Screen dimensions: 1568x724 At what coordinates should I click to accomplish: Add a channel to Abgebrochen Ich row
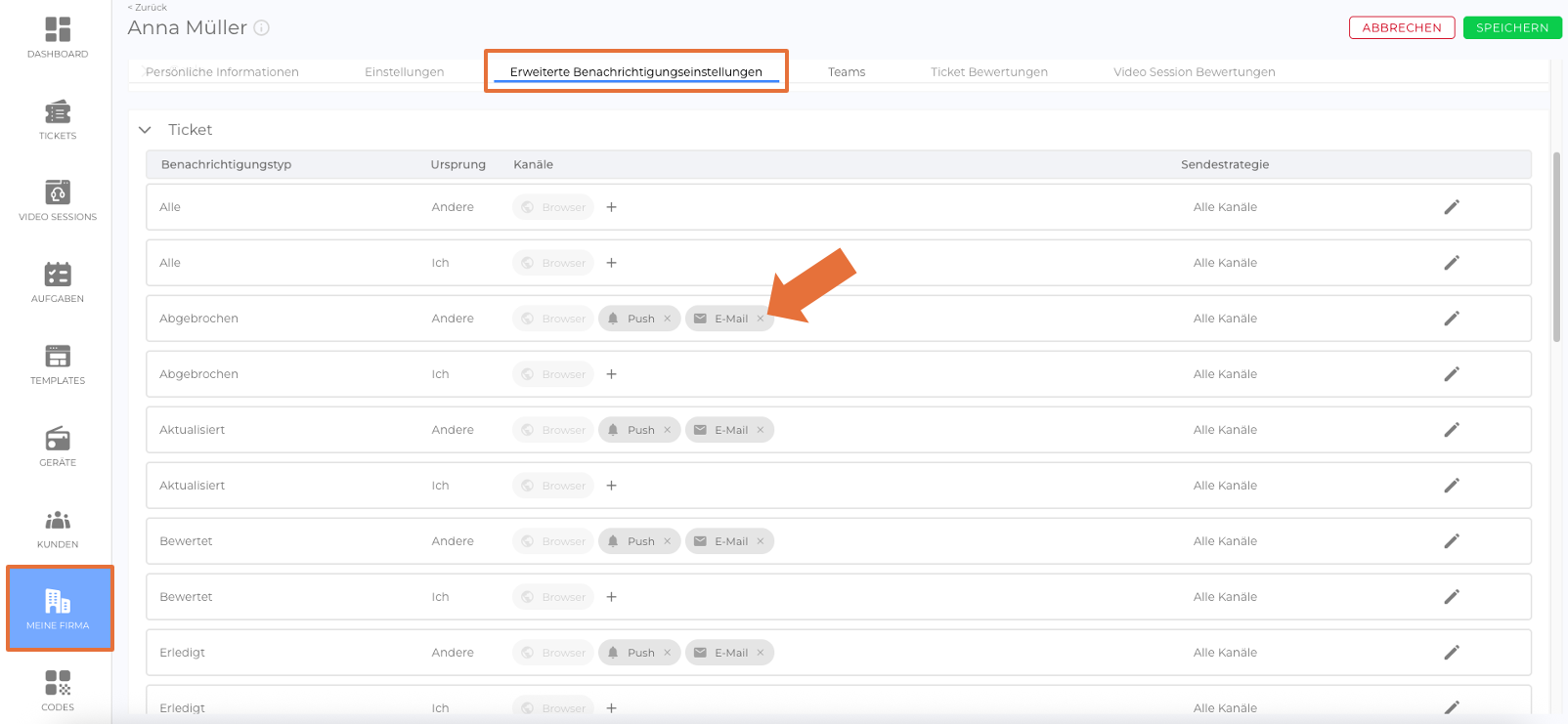611,374
